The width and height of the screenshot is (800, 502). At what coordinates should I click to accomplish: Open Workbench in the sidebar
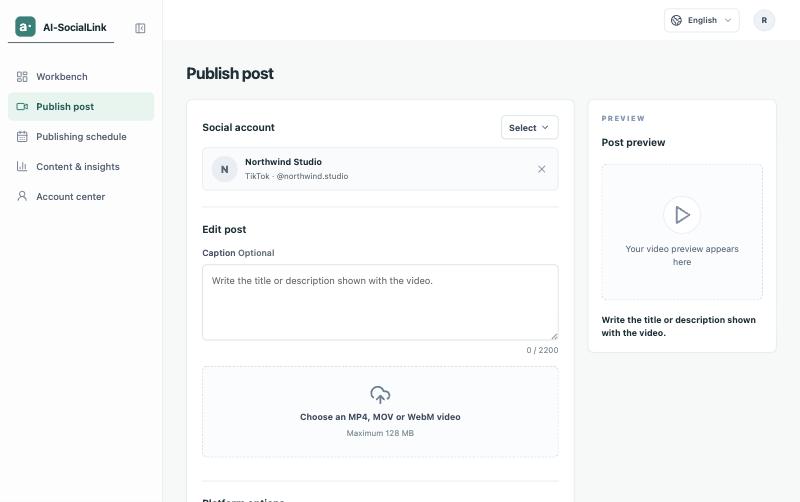pos(81,77)
